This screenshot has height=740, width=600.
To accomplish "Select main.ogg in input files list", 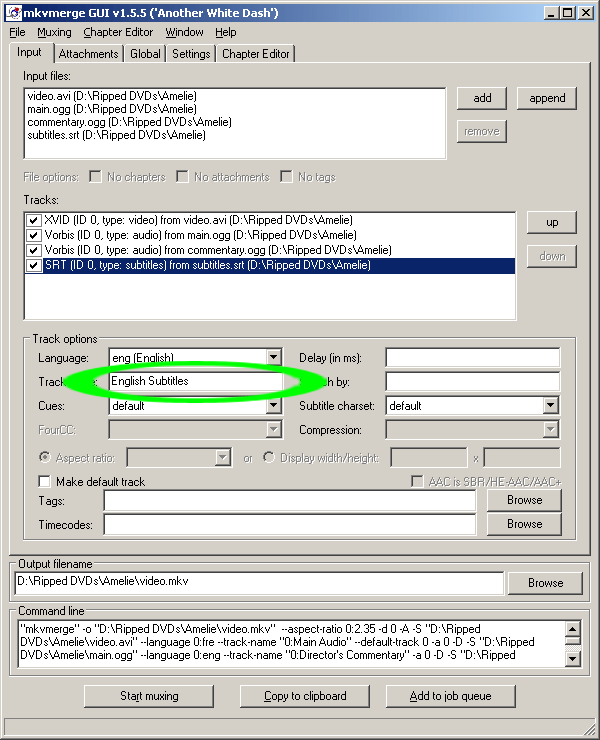I will click(112, 109).
